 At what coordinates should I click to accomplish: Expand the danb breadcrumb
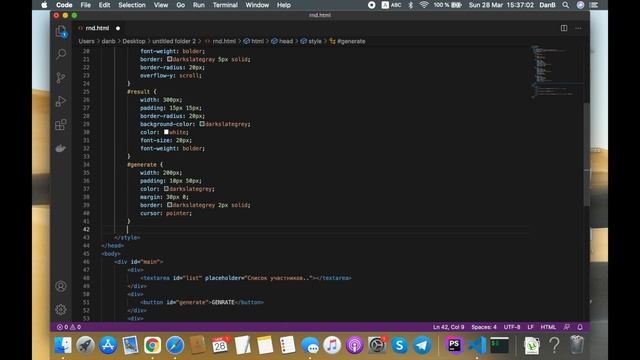pos(108,41)
